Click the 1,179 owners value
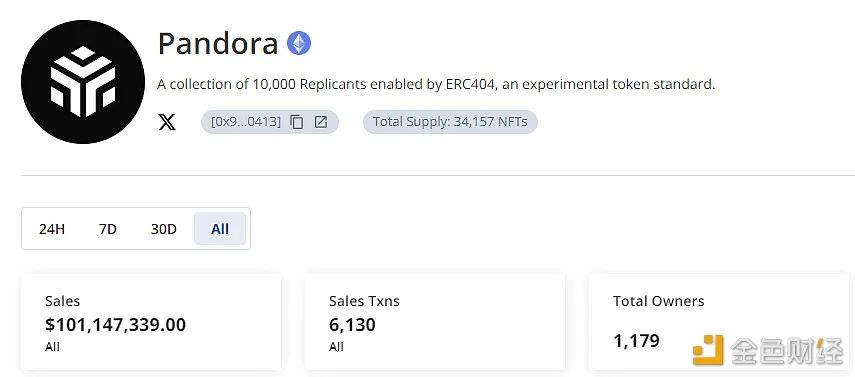 point(636,341)
